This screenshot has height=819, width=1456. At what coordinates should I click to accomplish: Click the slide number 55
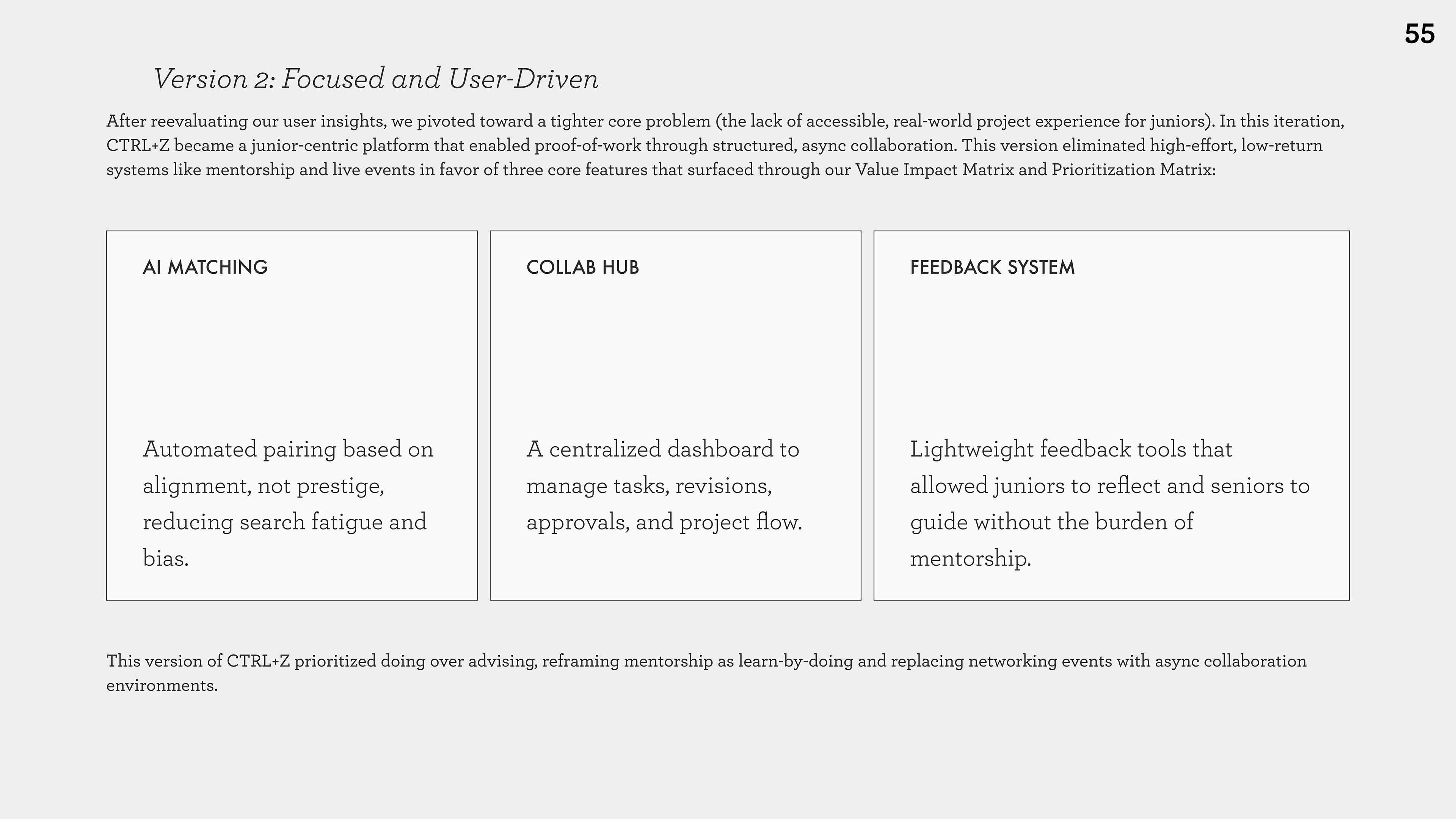1419,34
